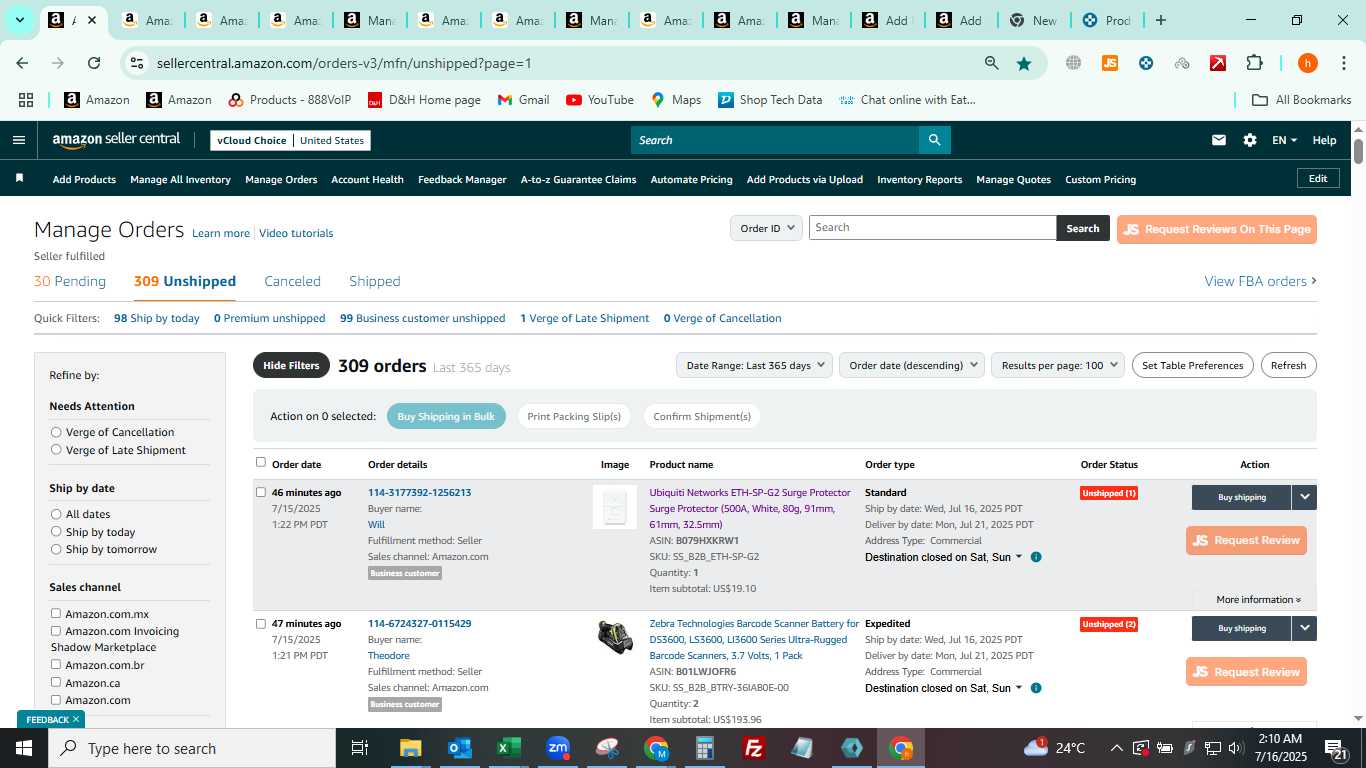Select the Verge of Cancellation radio button
The height and width of the screenshot is (768, 1366).
click(56, 432)
